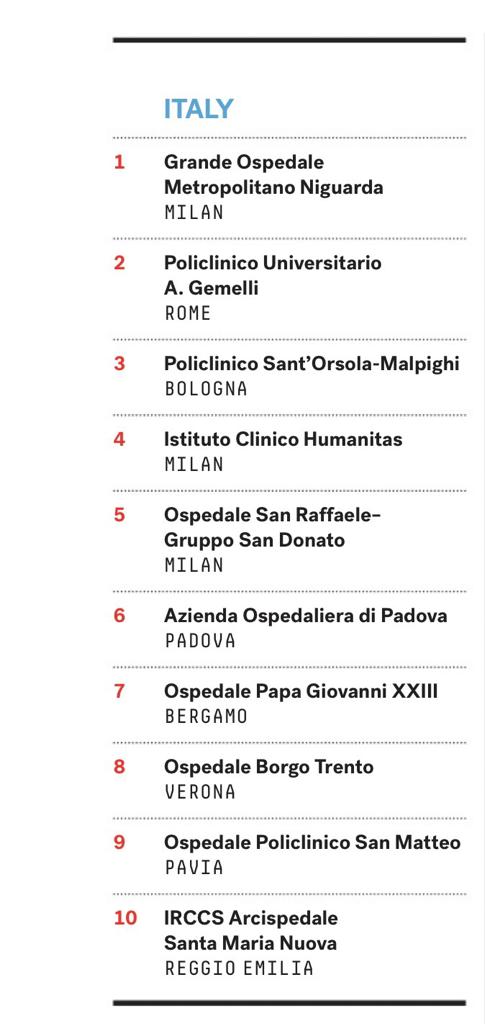Click rank number 5
The width and height of the screenshot is (485, 1024).
click(119, 515)
